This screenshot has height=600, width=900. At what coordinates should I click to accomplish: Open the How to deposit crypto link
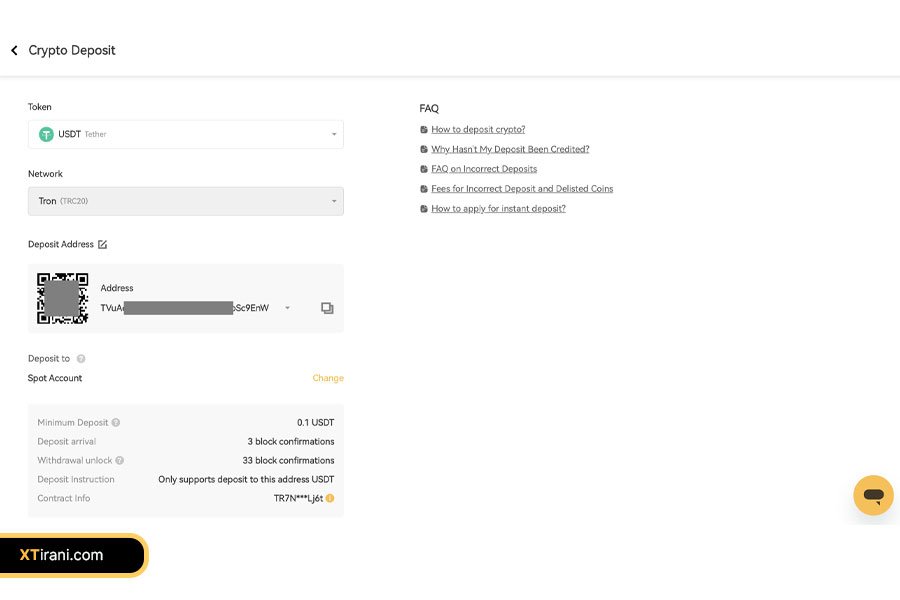coord(478,130)
